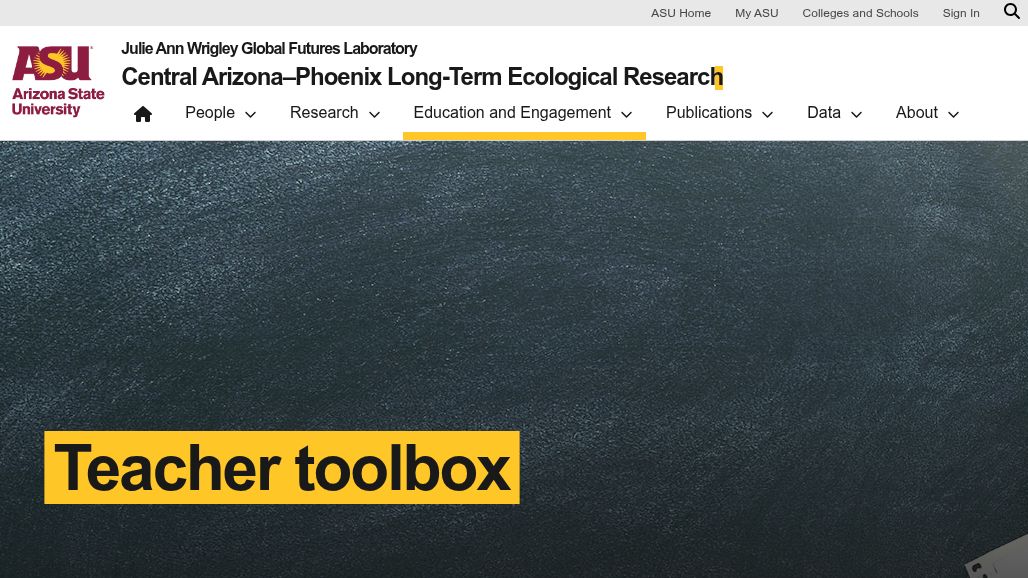Open the Research menu
This screenshot has height=578, width=1028.
pos(324,113)
